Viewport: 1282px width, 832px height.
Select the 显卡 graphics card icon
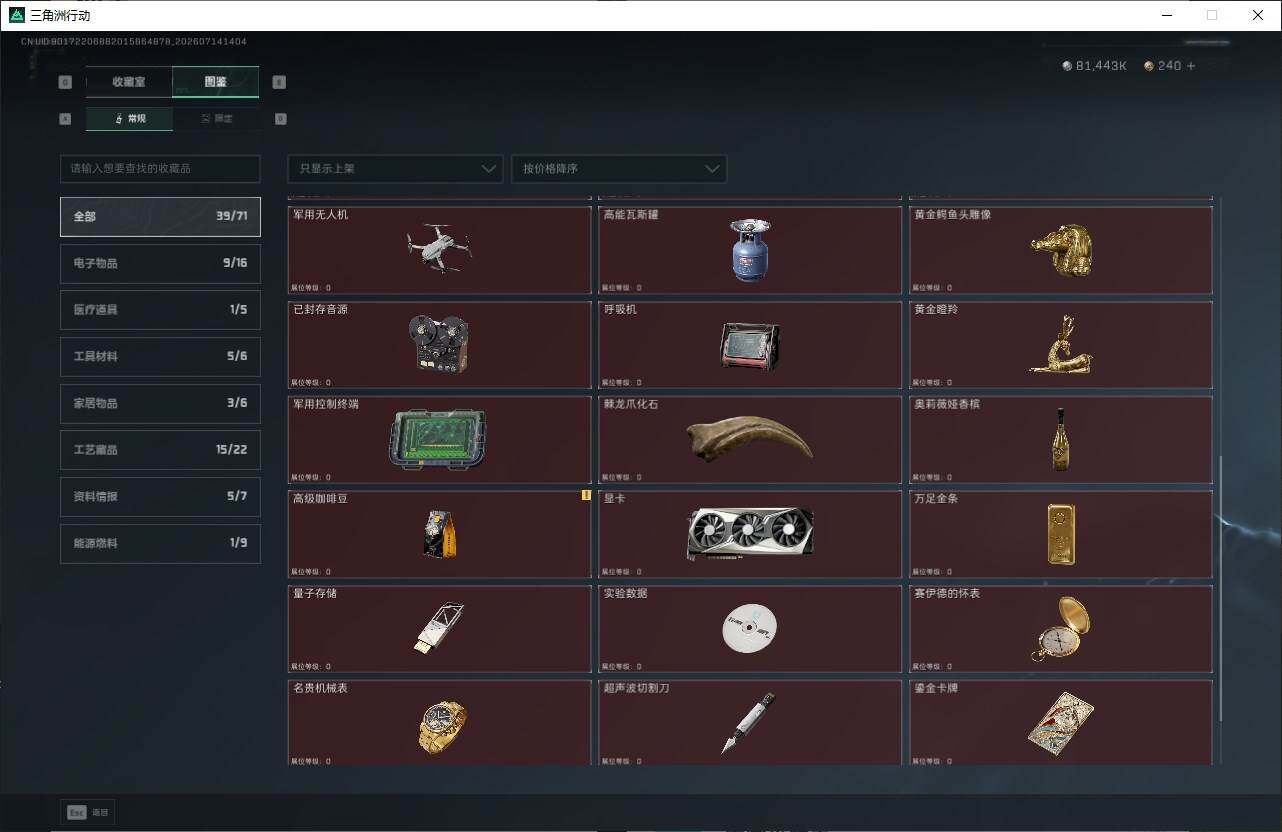click(x=750, y=534)
